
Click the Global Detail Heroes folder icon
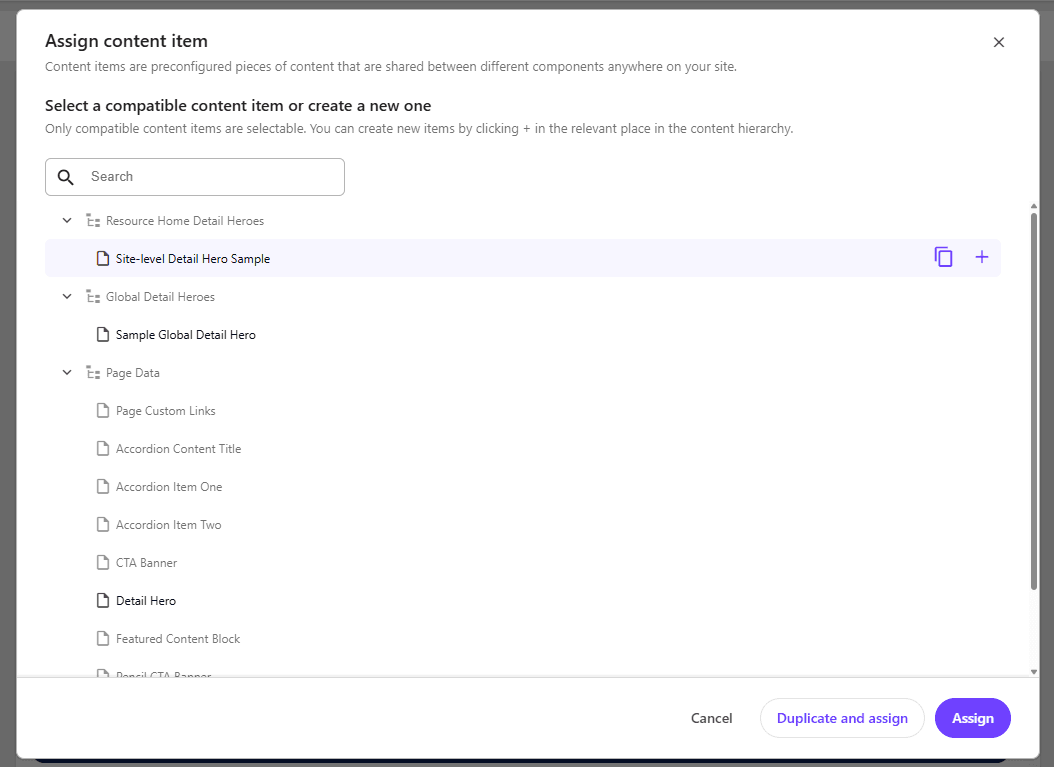coord(93,296)
